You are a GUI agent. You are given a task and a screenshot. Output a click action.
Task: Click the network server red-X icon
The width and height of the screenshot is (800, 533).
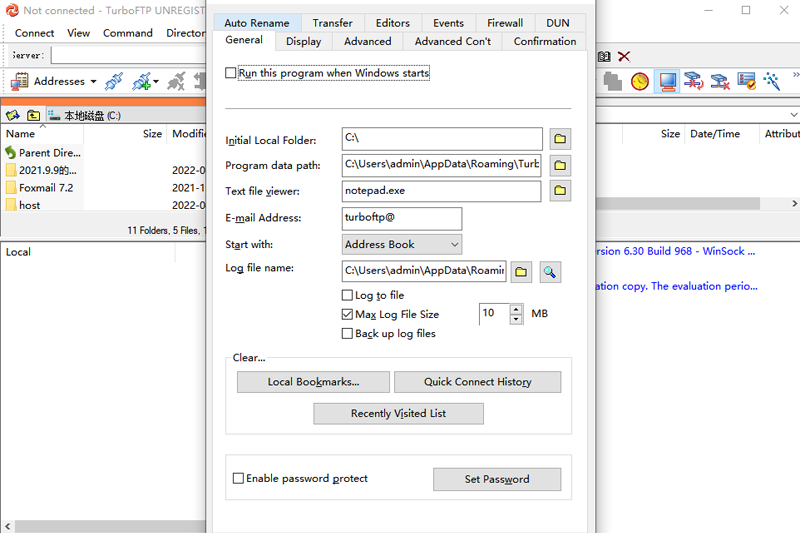coord(720,82)
